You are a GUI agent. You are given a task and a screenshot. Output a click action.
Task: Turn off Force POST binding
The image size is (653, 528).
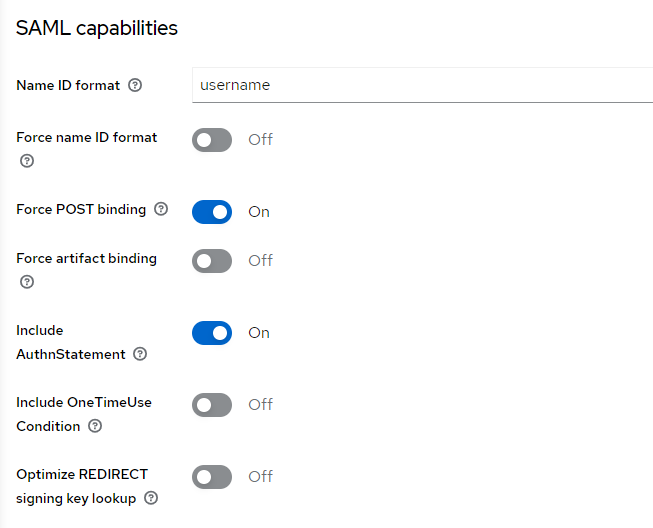coord(212,212)
